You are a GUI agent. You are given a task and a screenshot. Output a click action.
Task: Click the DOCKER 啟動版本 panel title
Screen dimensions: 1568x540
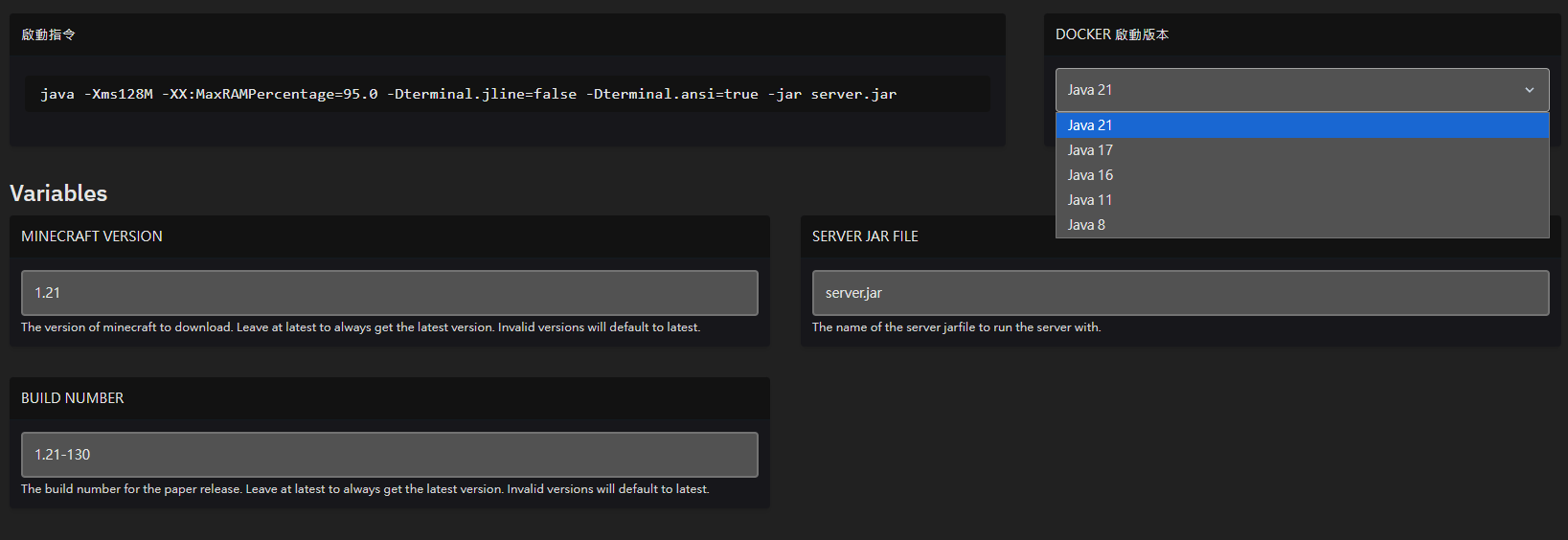[1112, 34]
